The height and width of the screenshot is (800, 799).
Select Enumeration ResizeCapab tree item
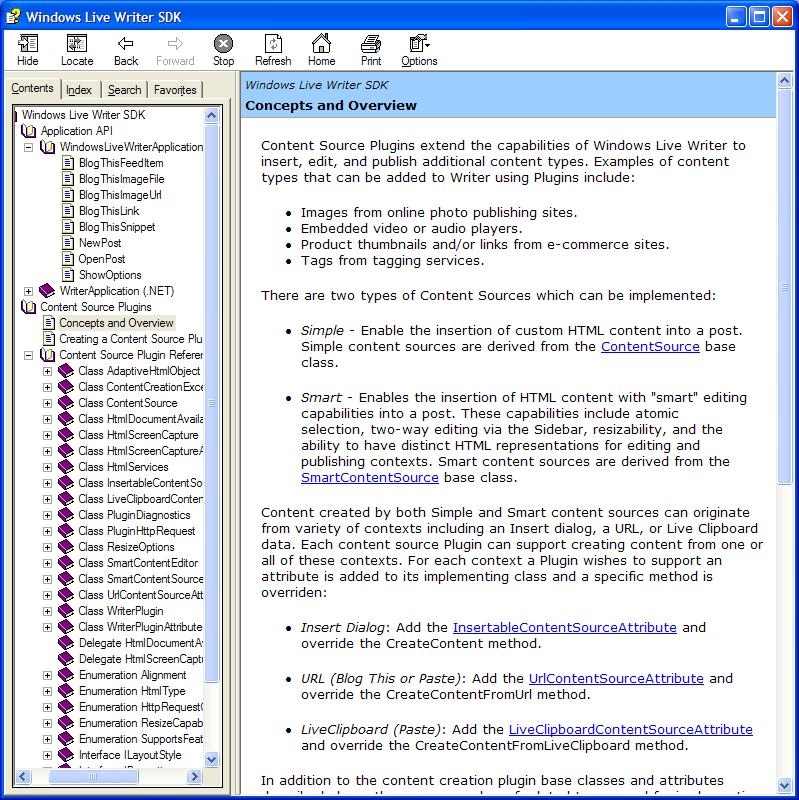tap(141, 723)
